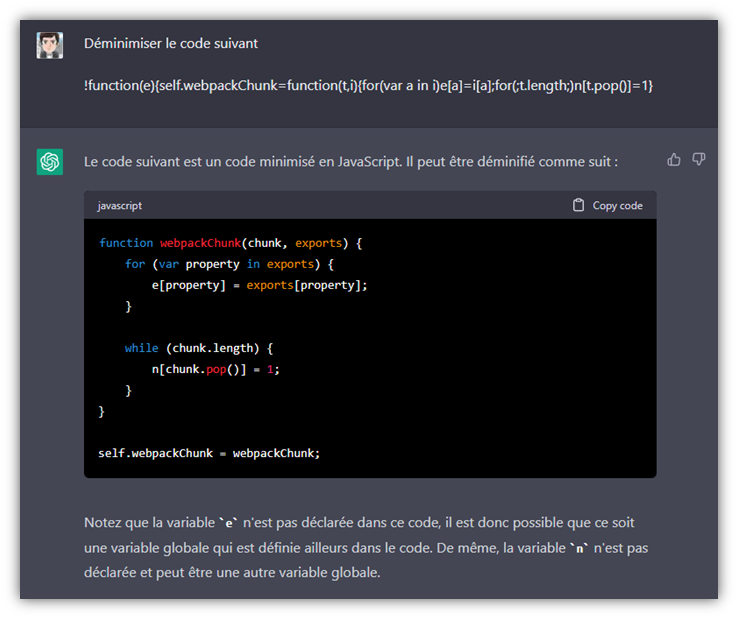738x619 pixels.
Task: Click the 'self.webpackChunk = webpackChunk;' line
Action: pyautogui.click(x=209, y=453)
